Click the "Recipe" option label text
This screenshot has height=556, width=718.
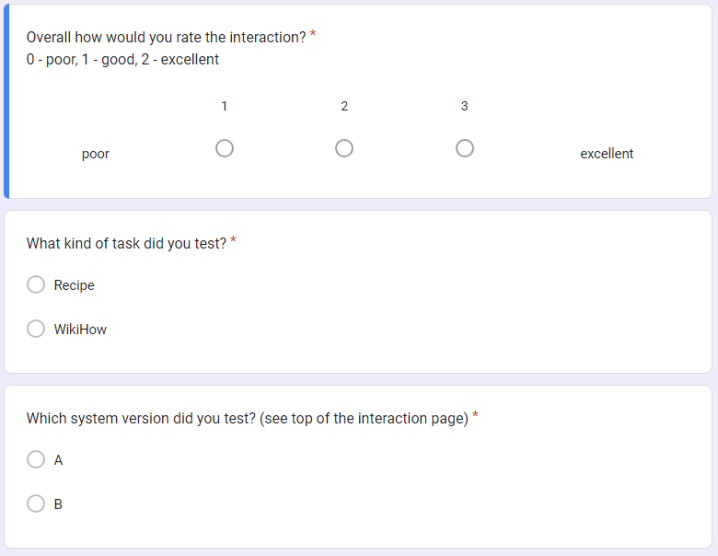(74, 285)
